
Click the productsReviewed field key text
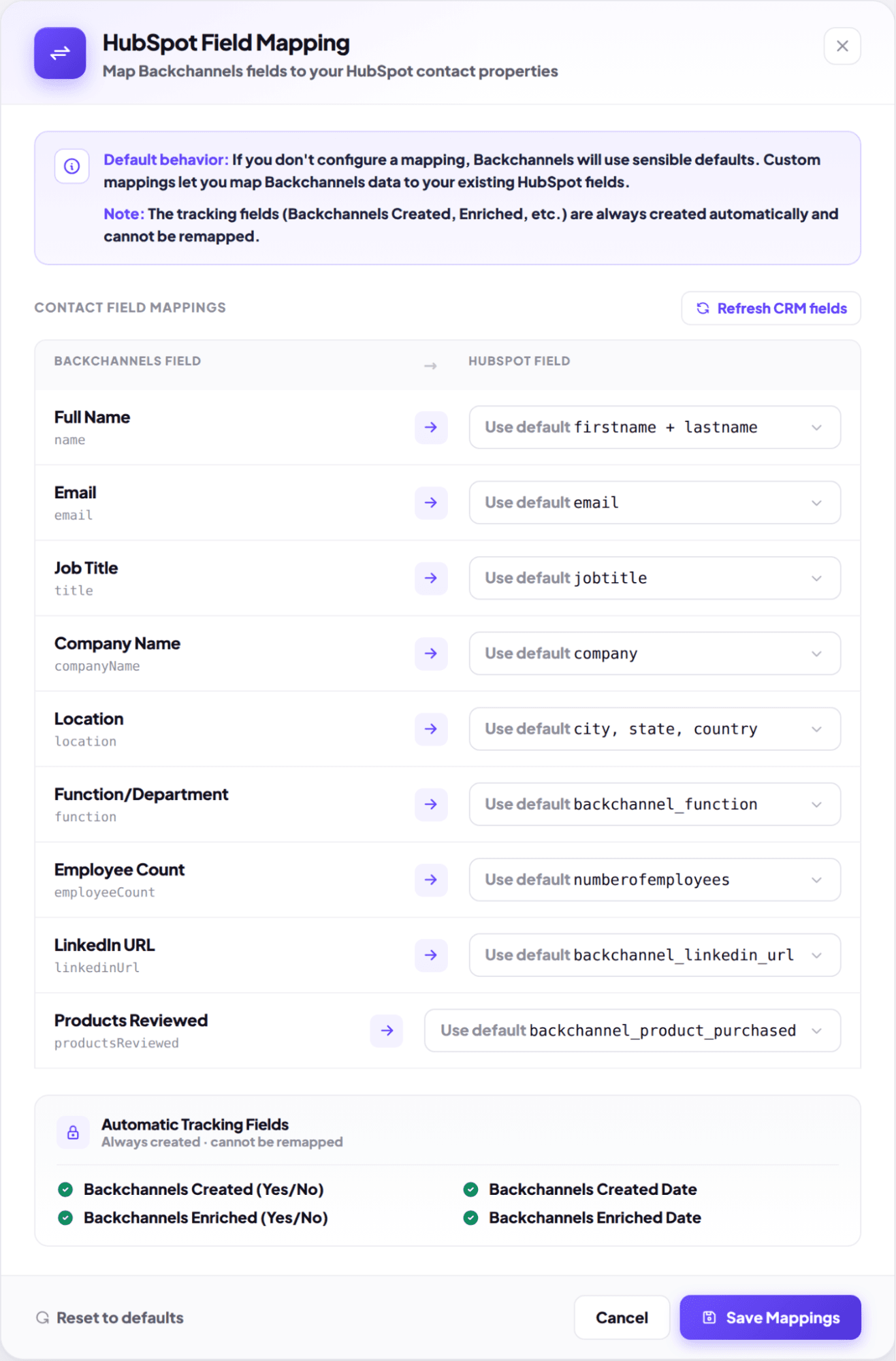point(116,1044)
